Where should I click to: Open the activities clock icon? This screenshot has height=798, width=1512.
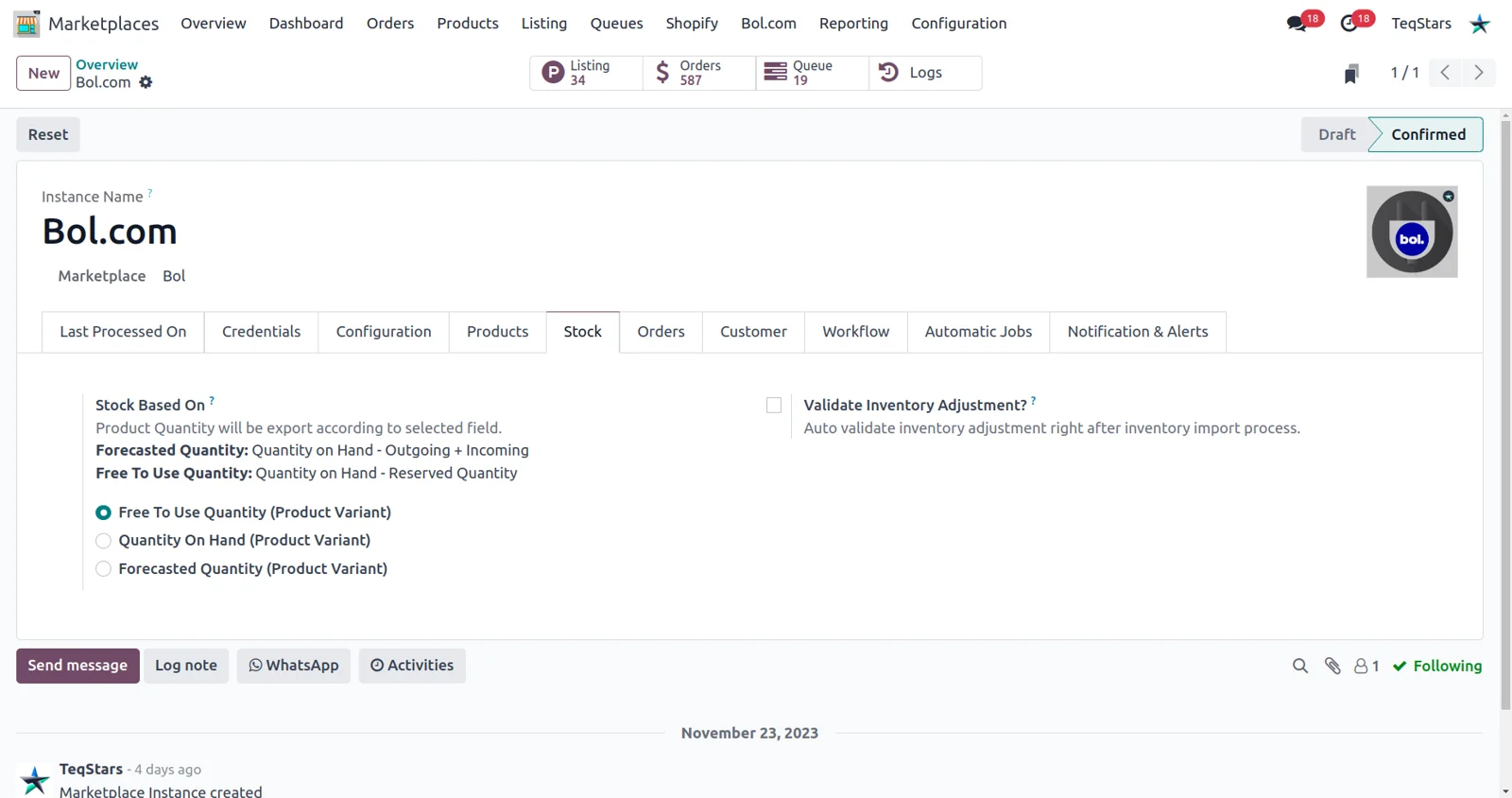tap(1349, 24)
